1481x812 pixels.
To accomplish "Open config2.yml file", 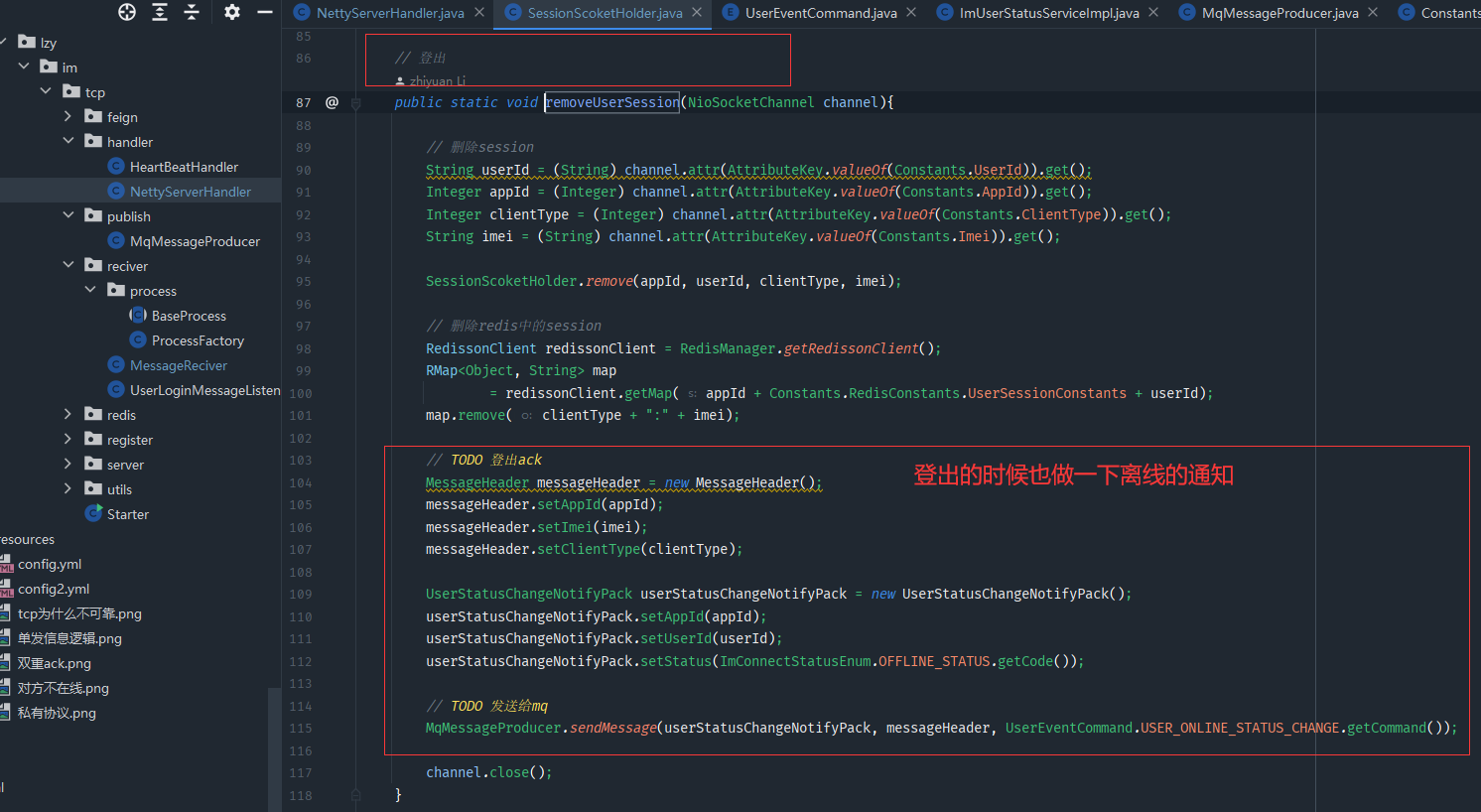I will [54, 589].
